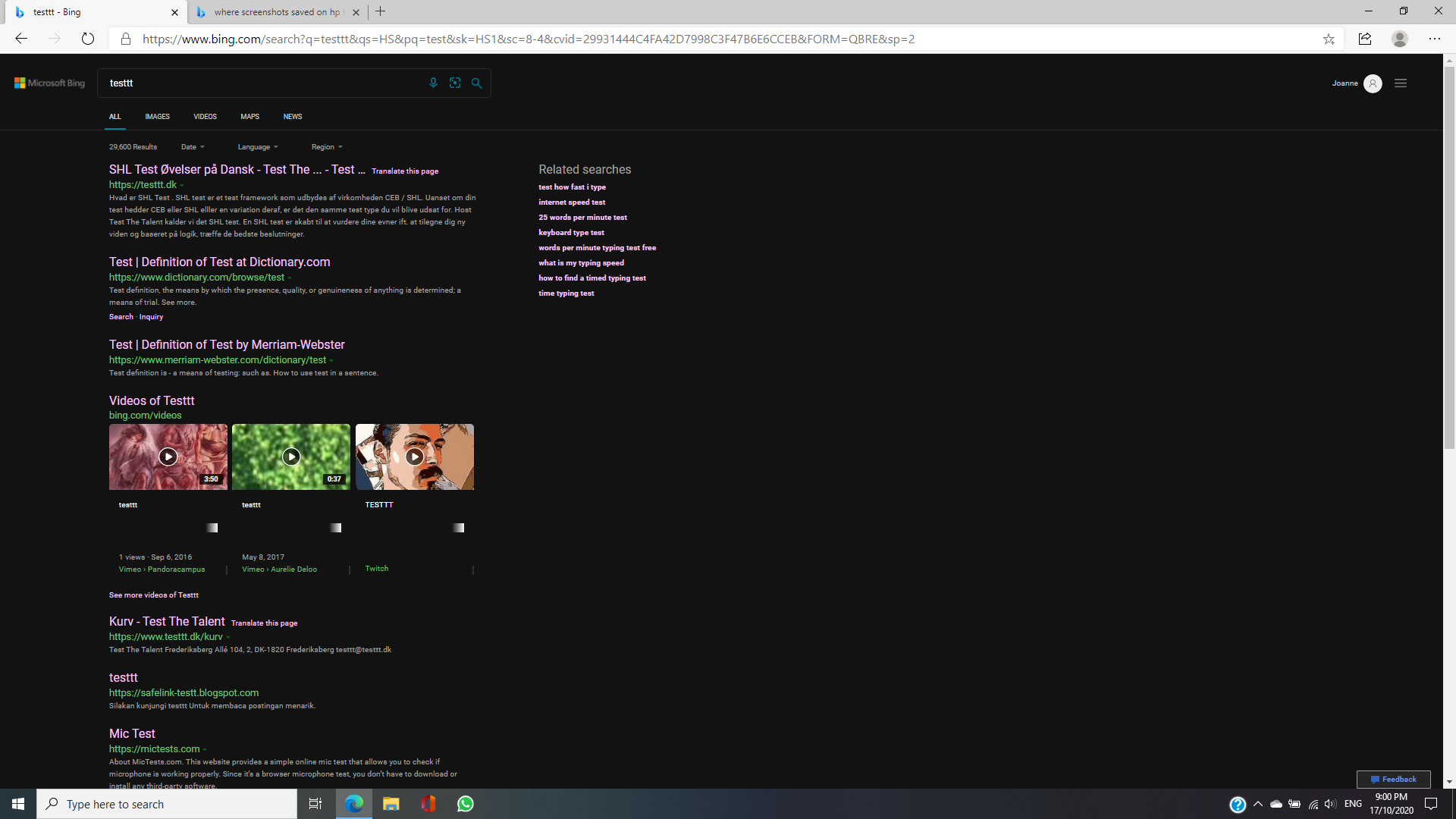Refresh the page with reload icon

[88, 39]
